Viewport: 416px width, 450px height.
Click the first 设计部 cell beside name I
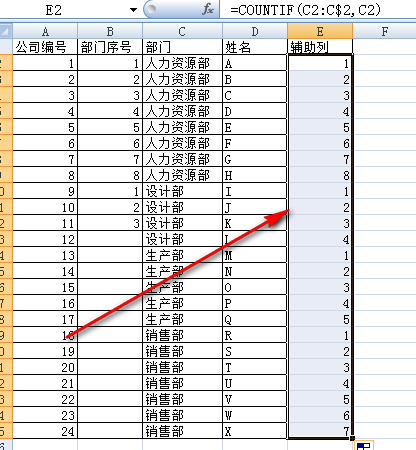[182, 191]
